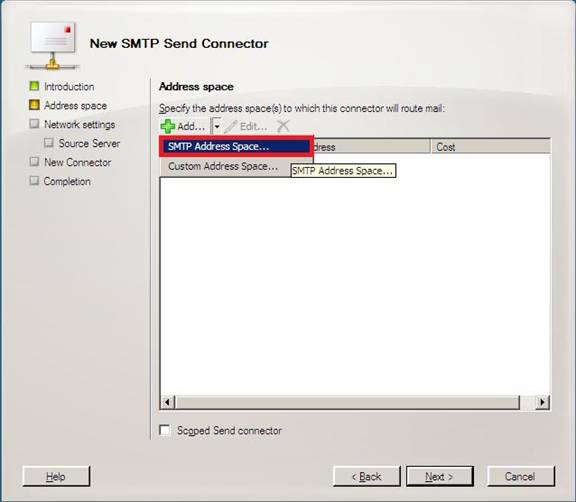Click the pencil Edit icon

pyautogui.click(x=231, y=127)
